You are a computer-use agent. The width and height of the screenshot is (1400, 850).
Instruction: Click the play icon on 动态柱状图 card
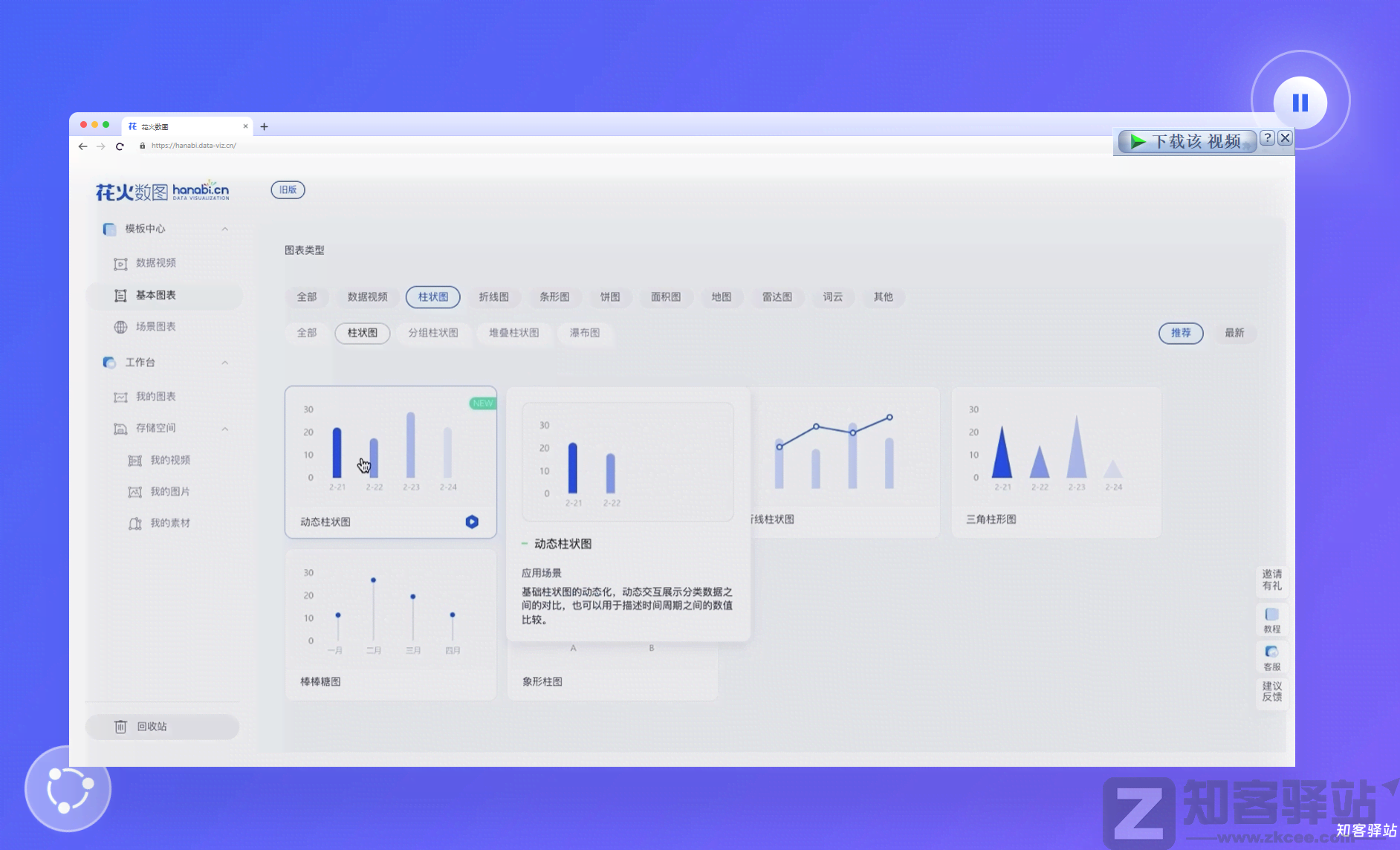[x=472, y=522]
